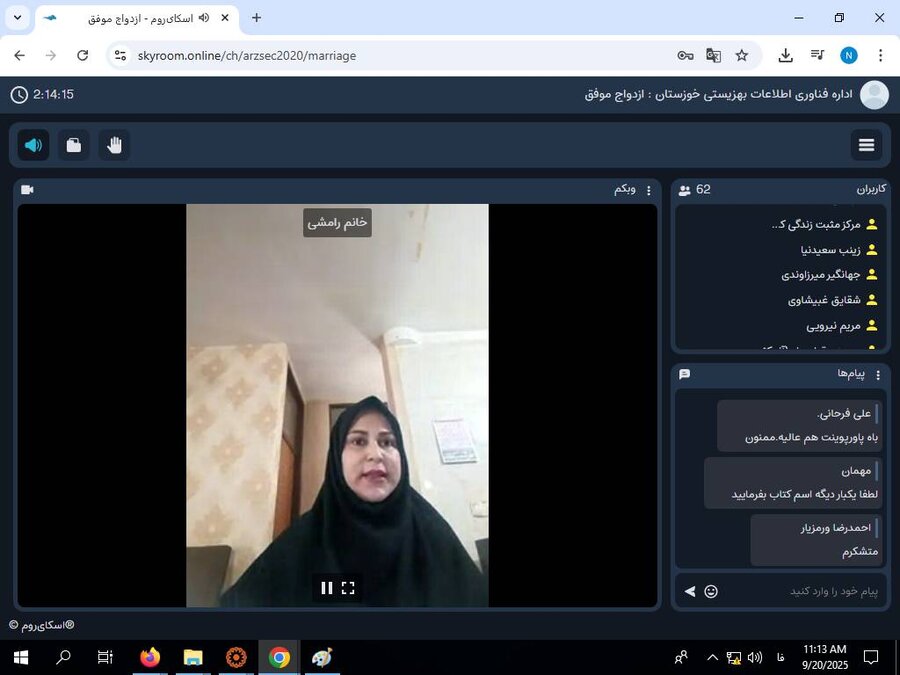Image resolution: width=900 pixels, height=675 pixels.
Task: Toggle the microphone icon next to شقایق غبیشاوی
Action: (x=871, y=299)
